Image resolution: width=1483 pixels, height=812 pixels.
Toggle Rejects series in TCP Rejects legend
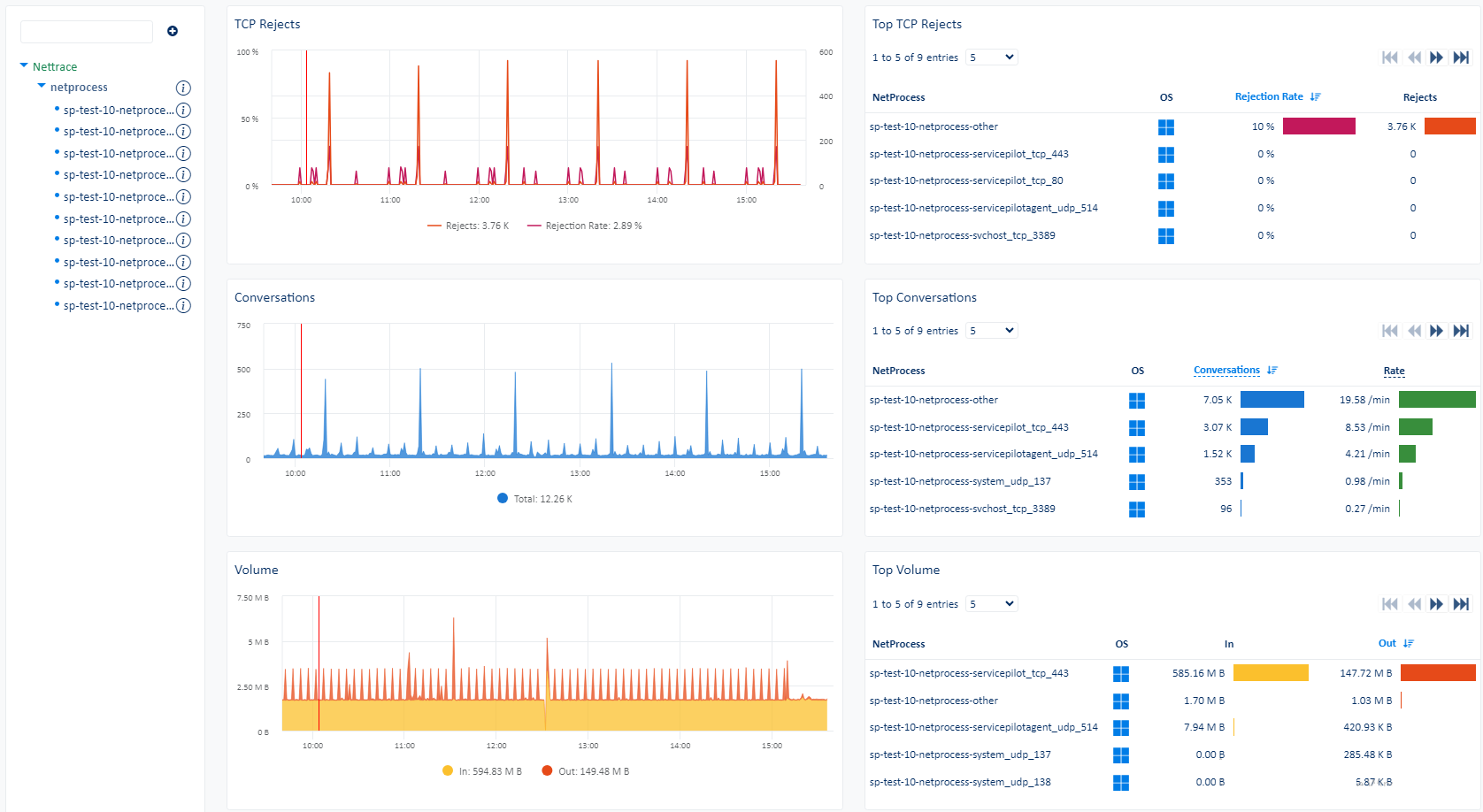point(468,226)
